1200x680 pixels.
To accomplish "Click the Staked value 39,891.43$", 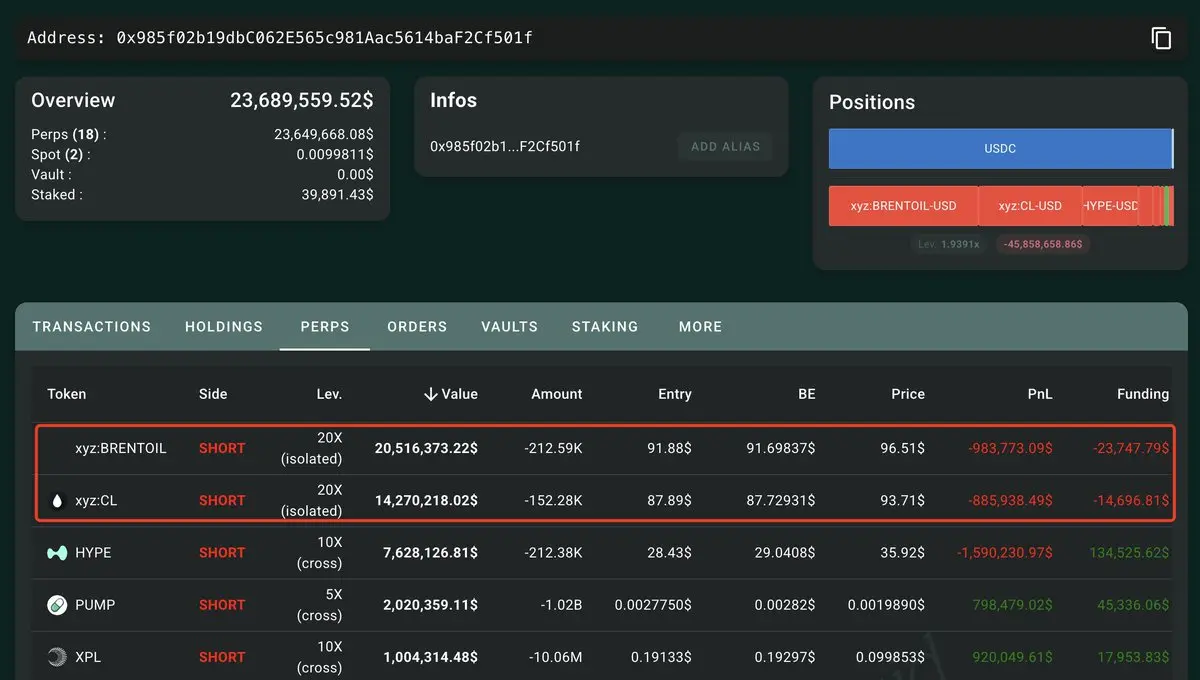I will pyautogui.click(x=338, y=195).
